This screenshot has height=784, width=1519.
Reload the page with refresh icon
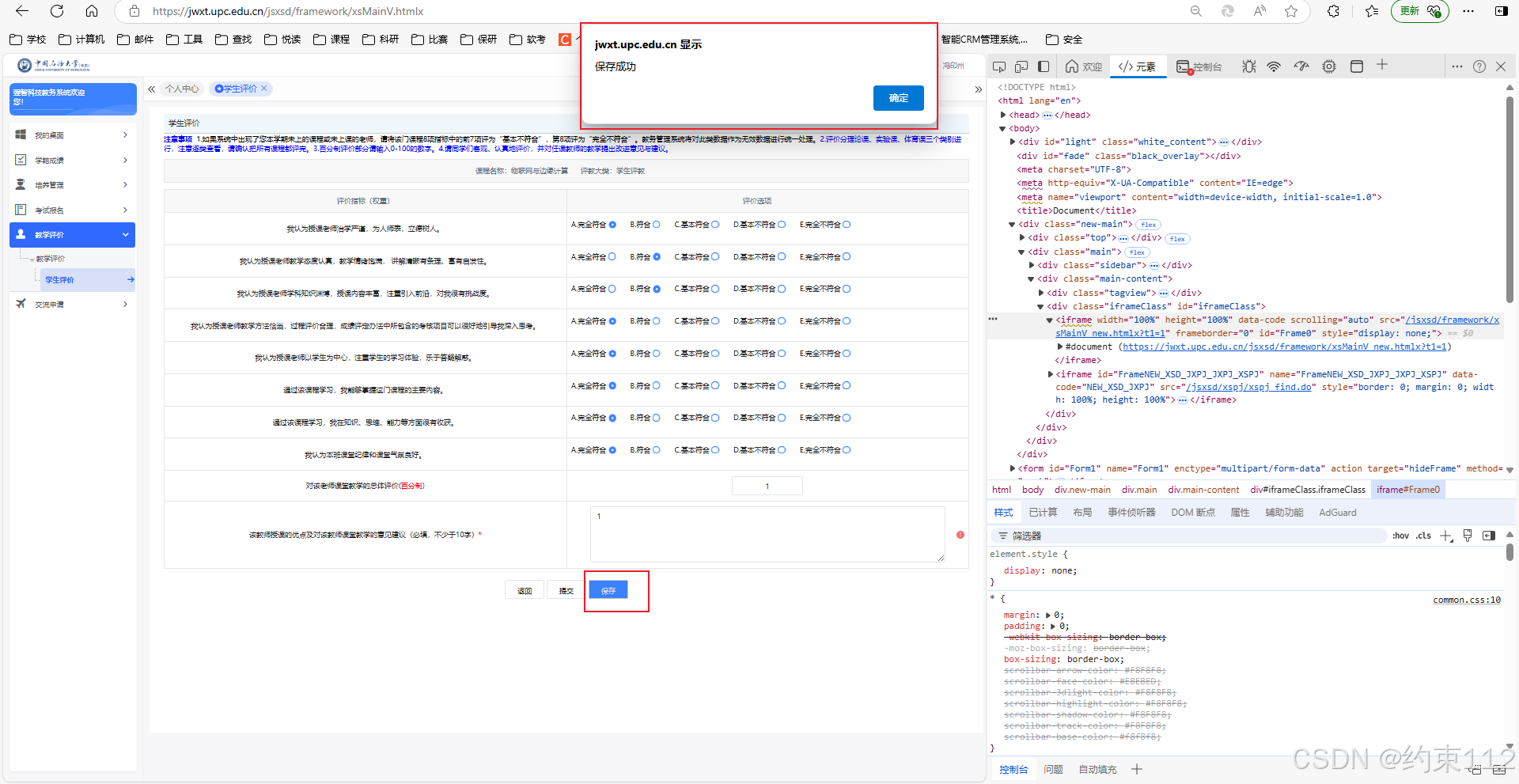point(57,11)
